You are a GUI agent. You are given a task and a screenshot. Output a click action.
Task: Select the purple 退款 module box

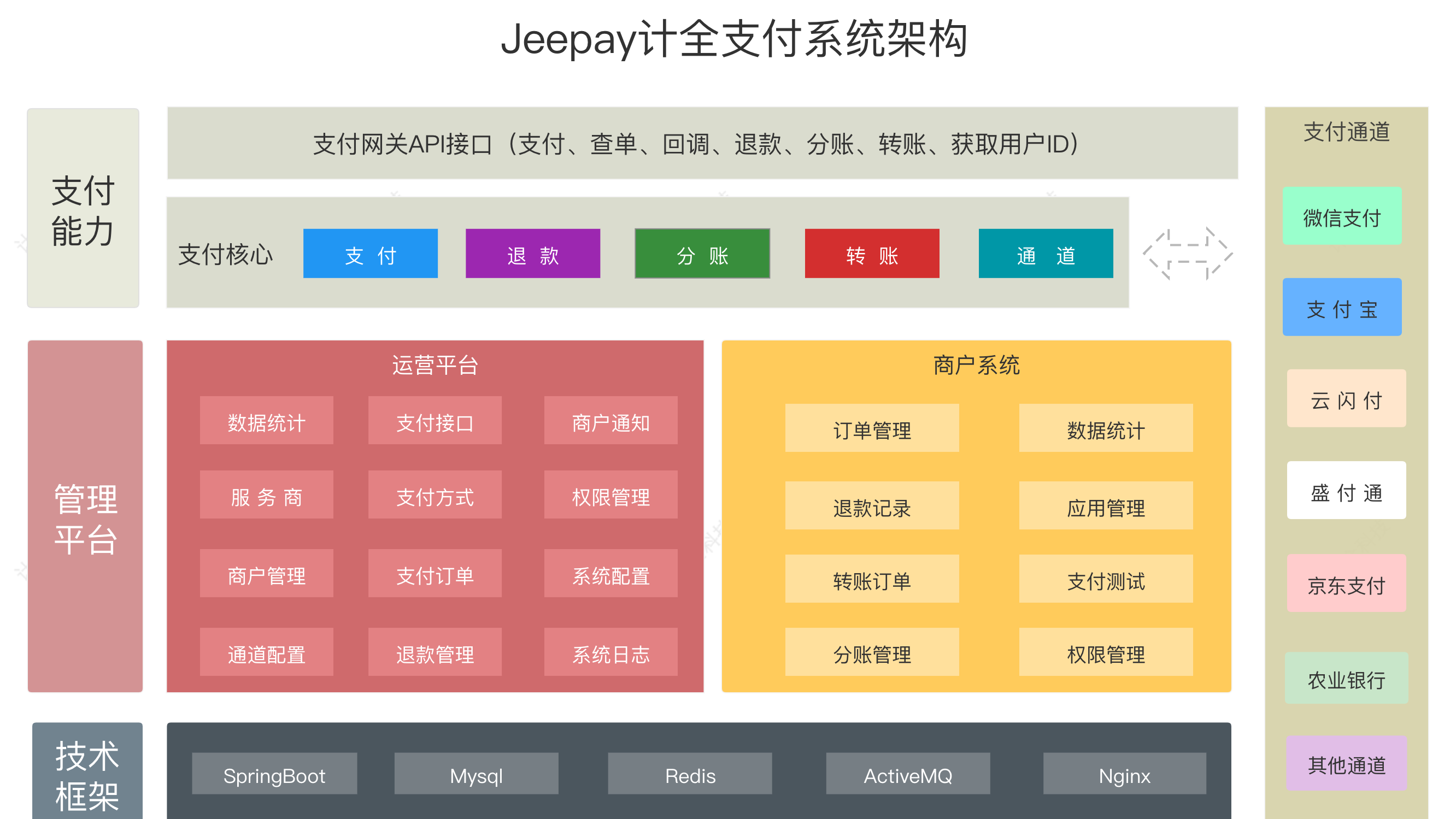pyautogui.click(x=532, y=253)
